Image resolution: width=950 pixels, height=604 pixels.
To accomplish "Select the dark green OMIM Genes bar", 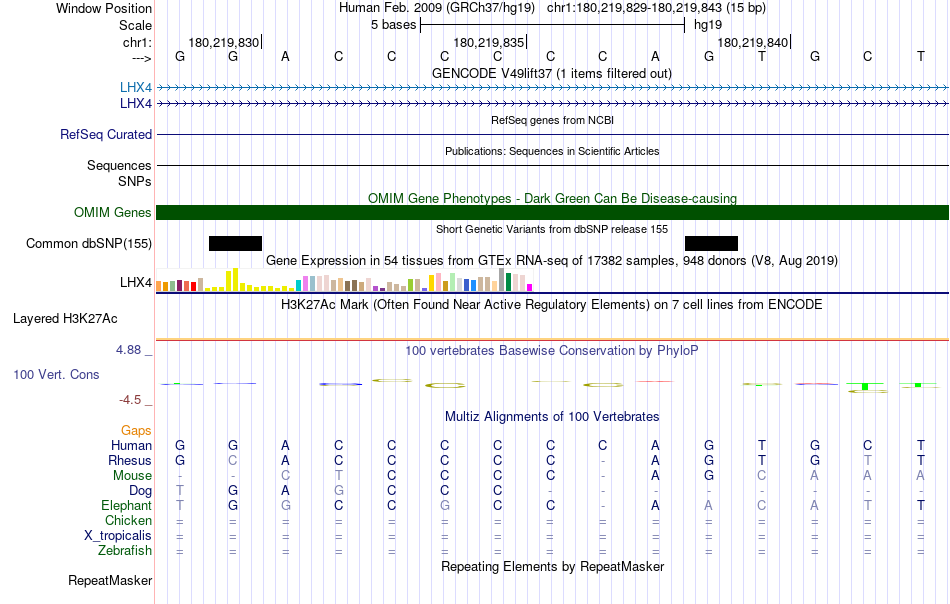I will coord(553,213).
